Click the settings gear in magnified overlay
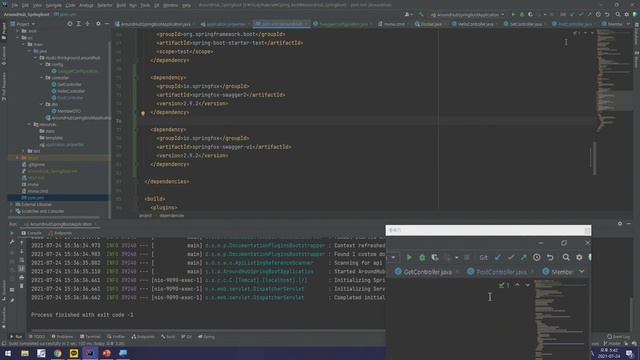The height and width of the screenshot is (360, 640). point(579,257)
